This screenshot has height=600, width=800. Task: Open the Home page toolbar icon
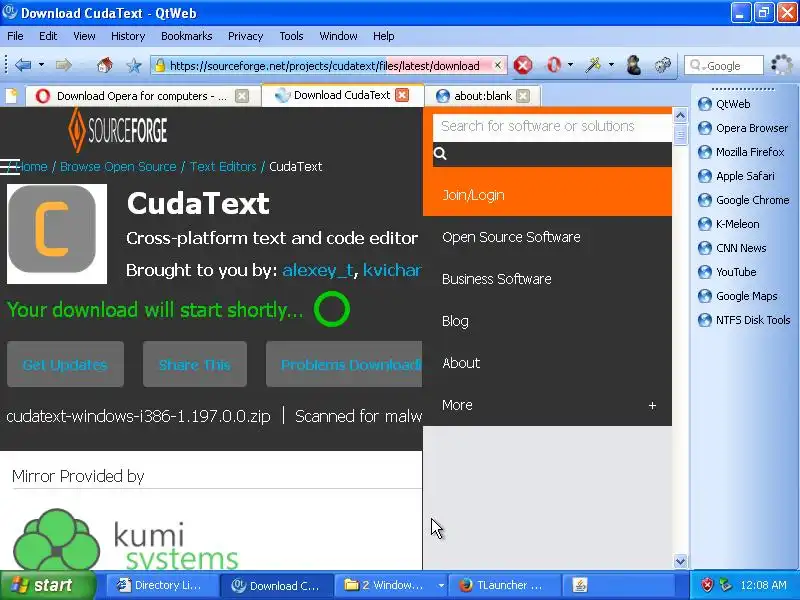pos(105,65)
